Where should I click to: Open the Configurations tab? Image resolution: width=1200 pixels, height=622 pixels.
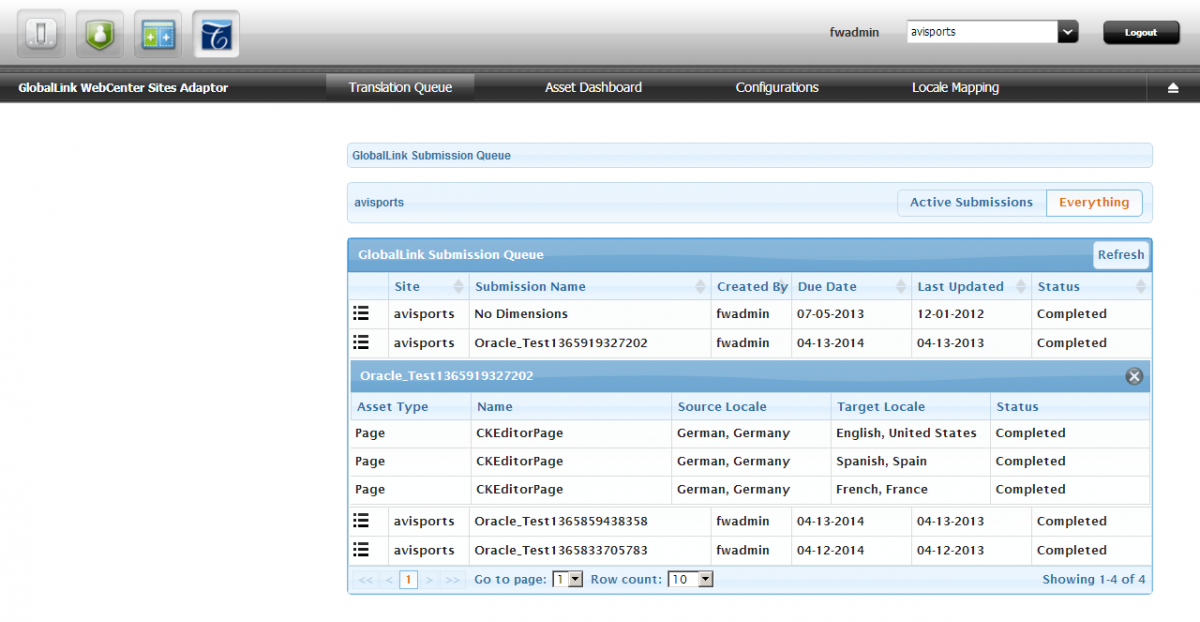[x=777, y=88]
